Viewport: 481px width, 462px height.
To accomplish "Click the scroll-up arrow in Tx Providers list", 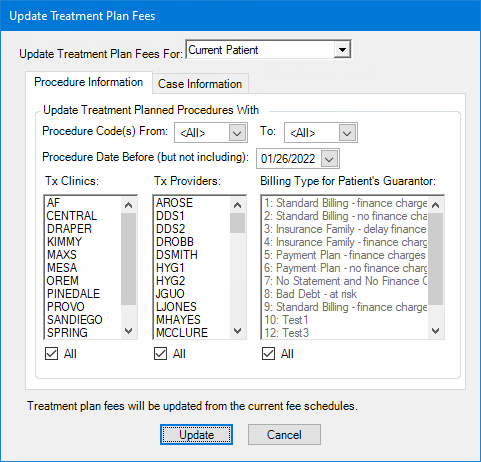I will 238,205.
